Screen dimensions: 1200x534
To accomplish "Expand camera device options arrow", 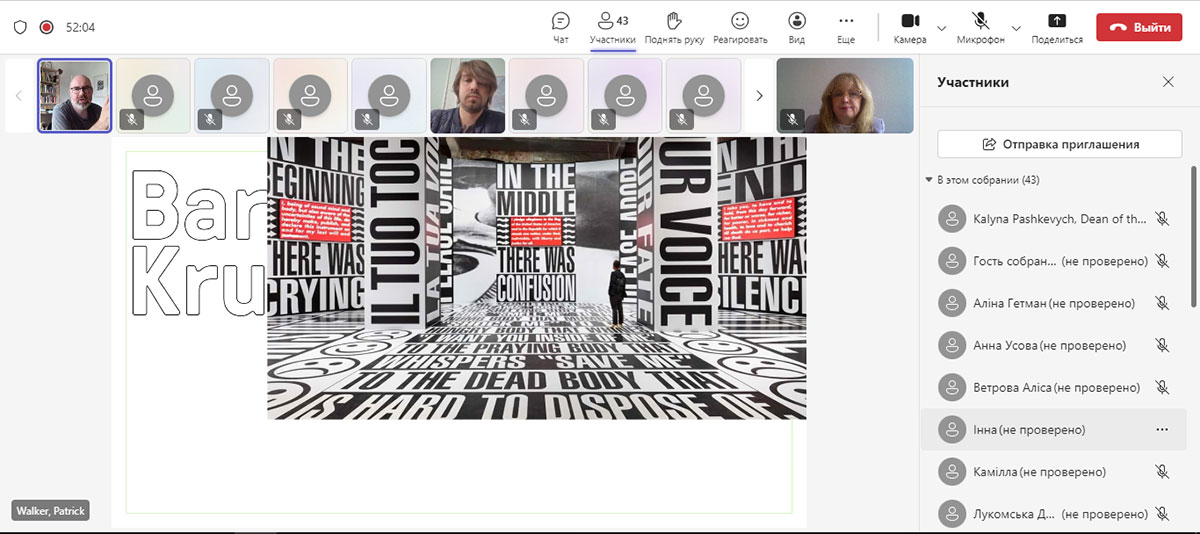I will pyautogui.click(x=941, y=27).
